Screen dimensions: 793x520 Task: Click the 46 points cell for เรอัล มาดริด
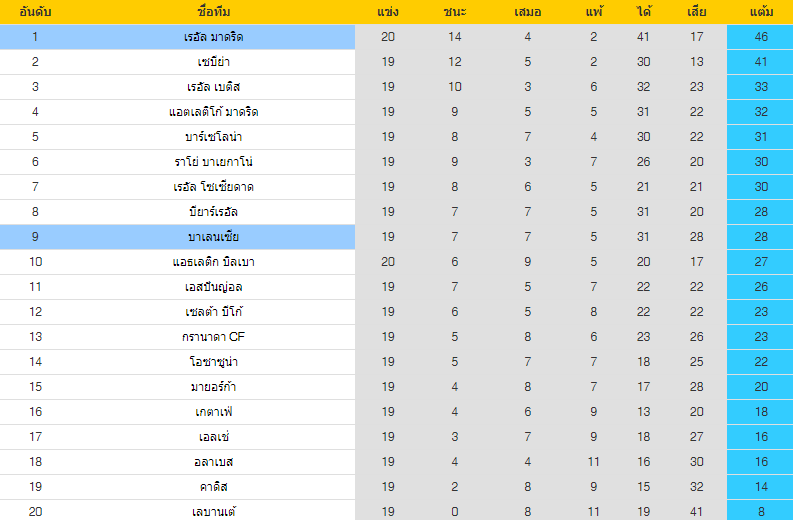pyautogui.click(x=761, y=37)
